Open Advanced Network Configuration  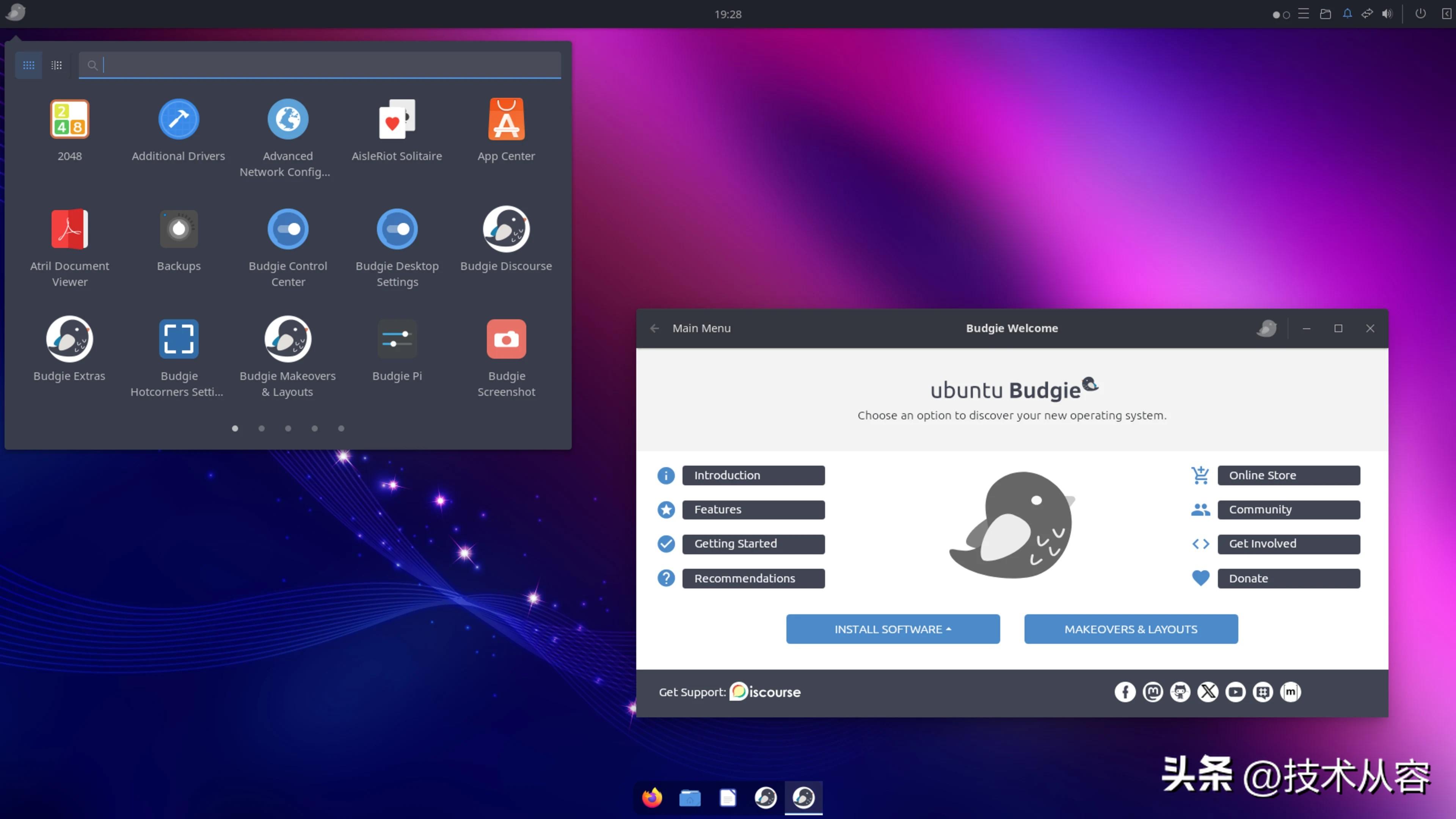[x=287, y=139]
